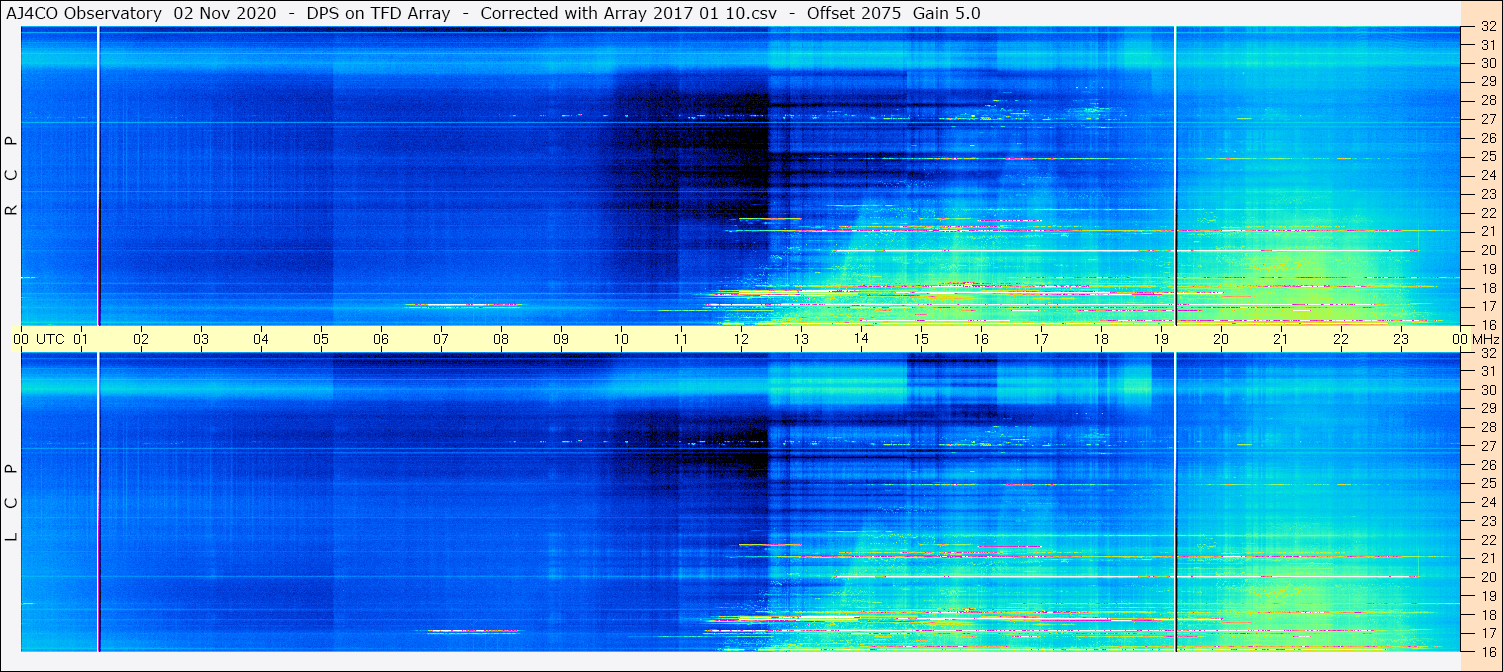Select the RCP panel label

(x=11, y=175)
